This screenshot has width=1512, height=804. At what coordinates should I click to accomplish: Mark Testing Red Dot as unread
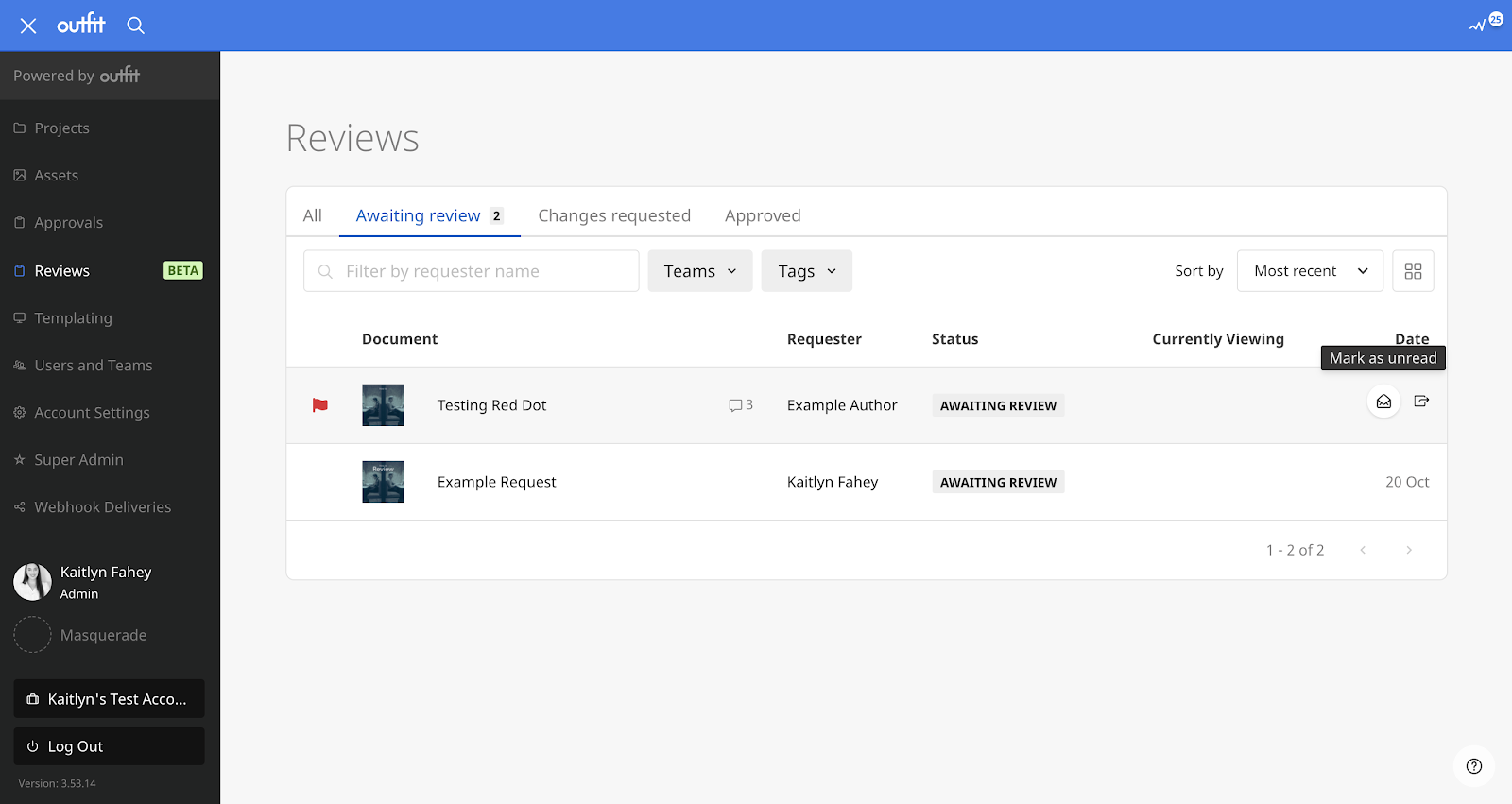click(x=1383, y=402)
